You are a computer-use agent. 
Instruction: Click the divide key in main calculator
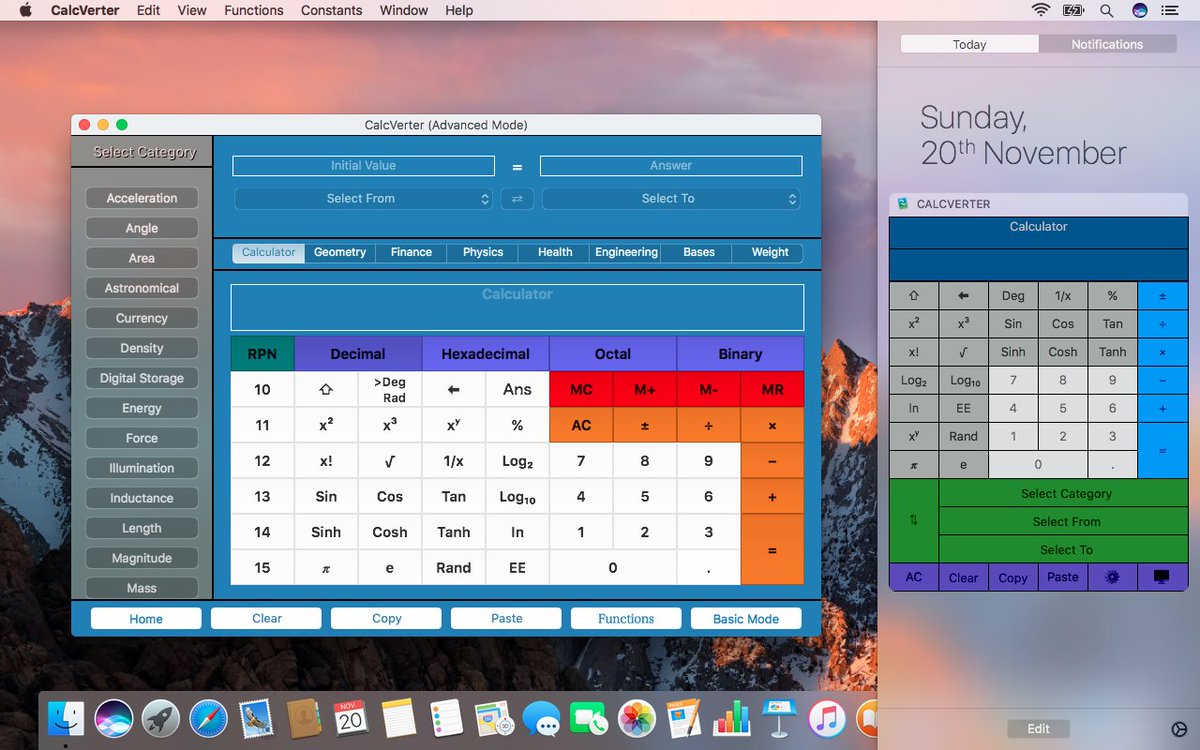point(709,425)
